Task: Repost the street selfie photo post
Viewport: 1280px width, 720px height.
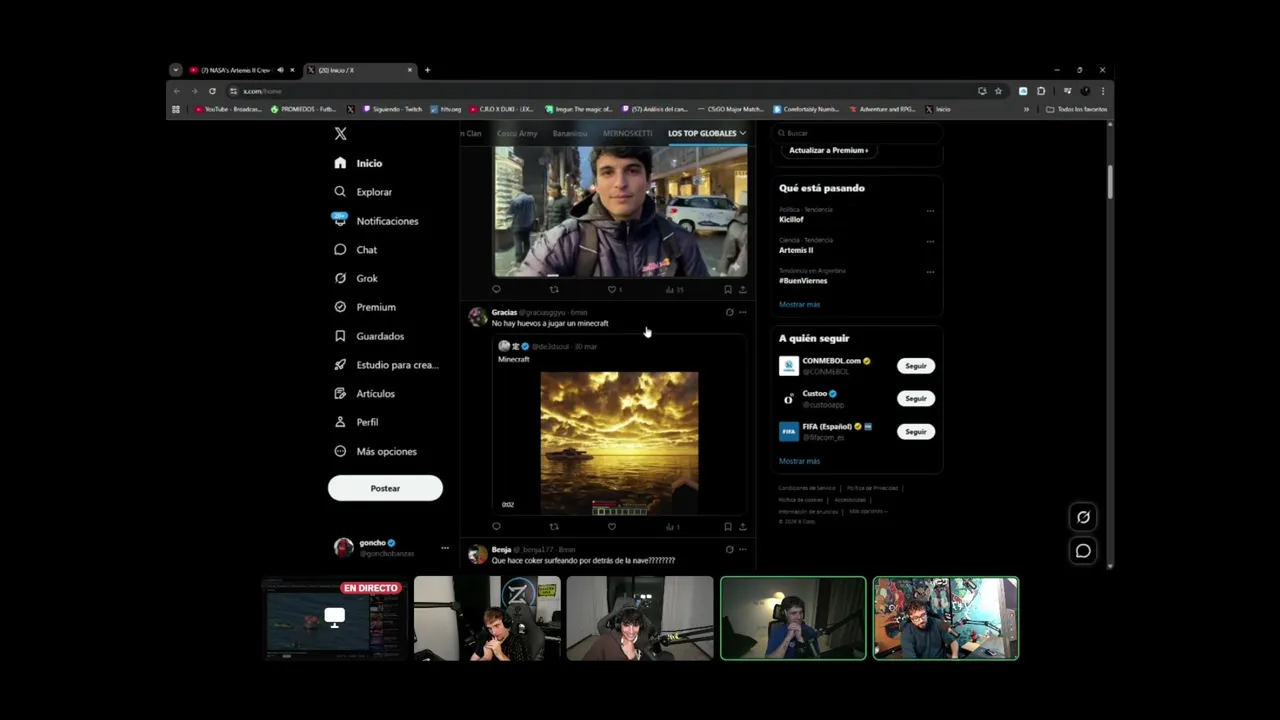Action: click(x=554, y=290)
